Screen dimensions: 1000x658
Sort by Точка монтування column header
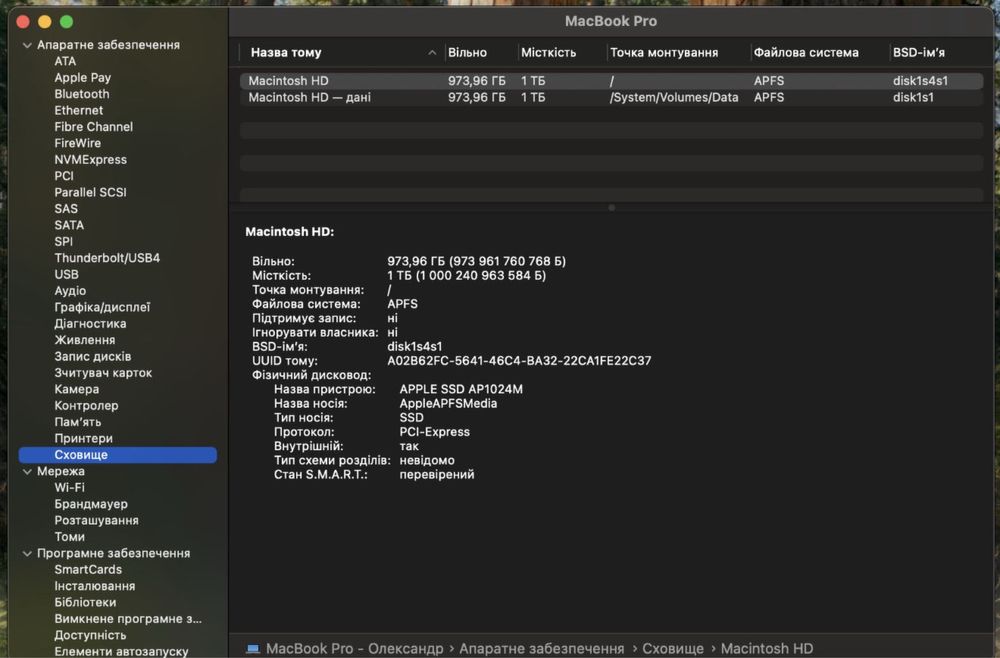point(664,53)
